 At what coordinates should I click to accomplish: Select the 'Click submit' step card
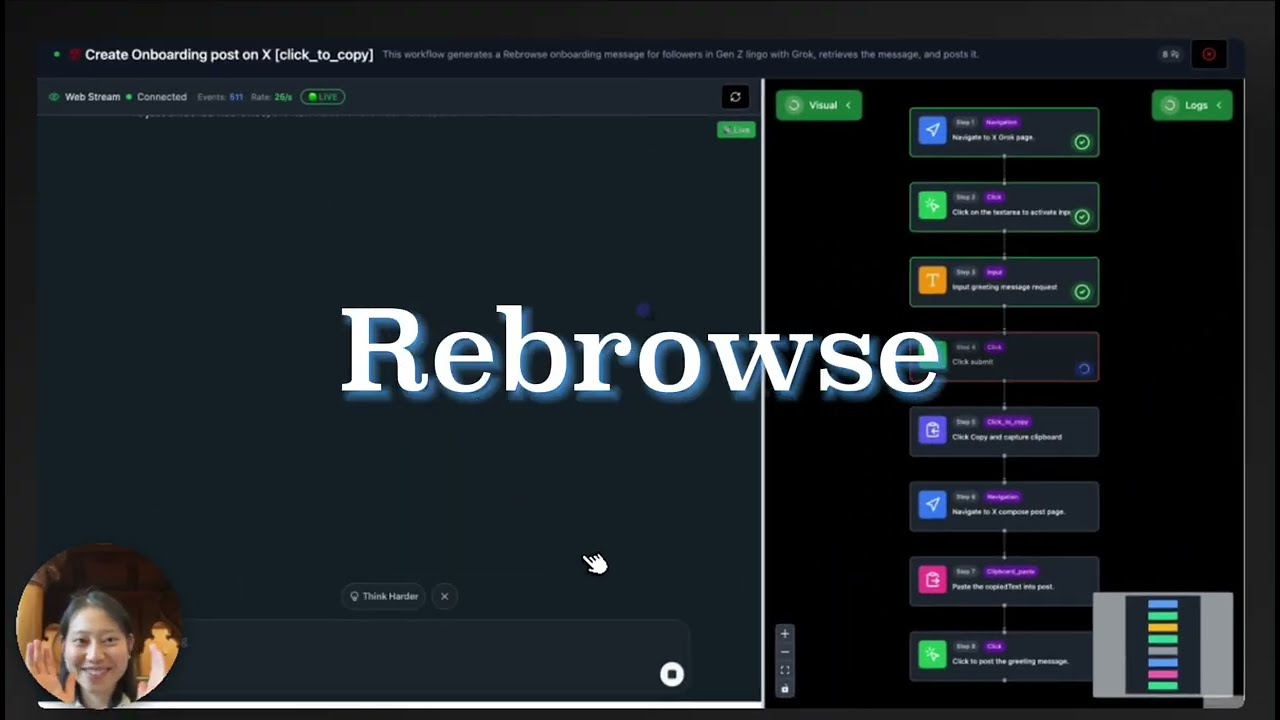1004,357
